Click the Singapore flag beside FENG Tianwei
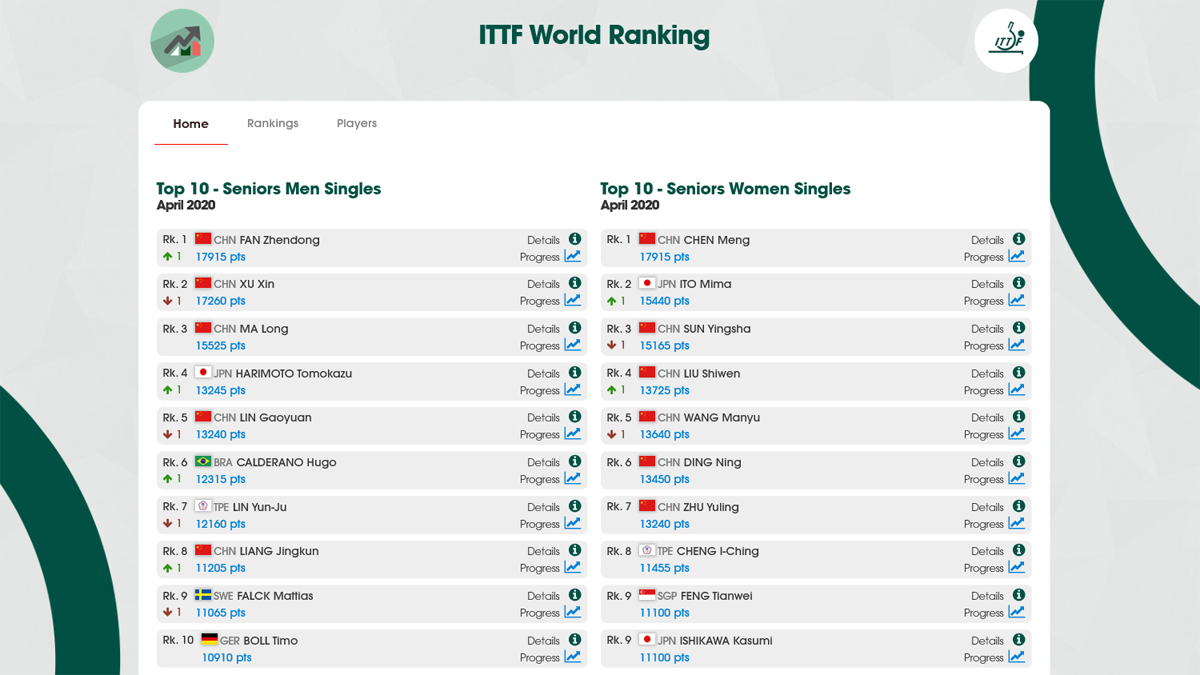 (647, 595)
